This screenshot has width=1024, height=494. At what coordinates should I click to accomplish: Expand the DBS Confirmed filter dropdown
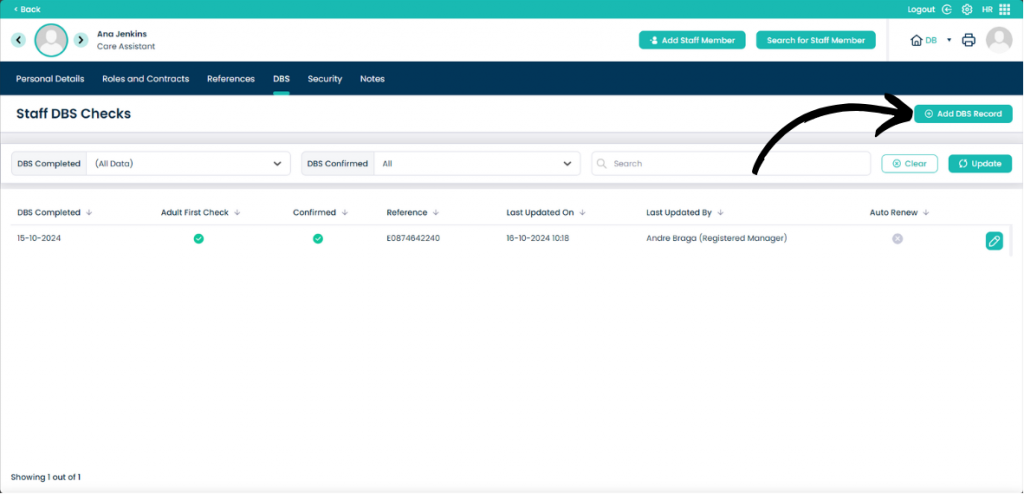(477, 163)
